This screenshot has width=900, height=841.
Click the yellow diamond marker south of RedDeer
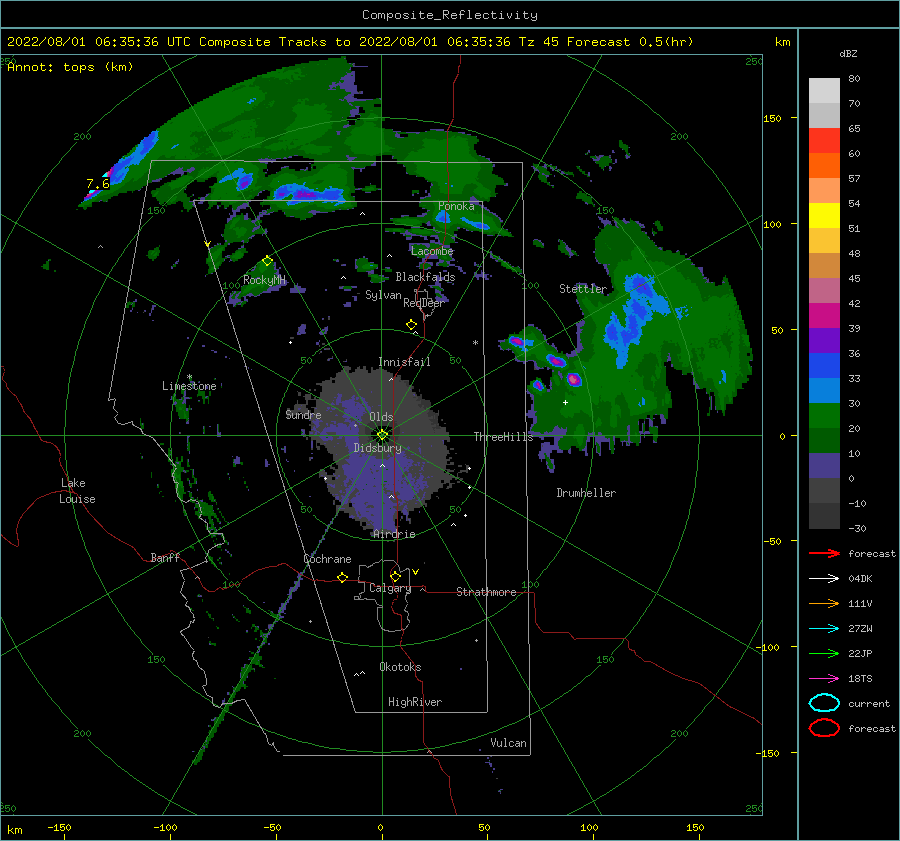click(411, 325)
